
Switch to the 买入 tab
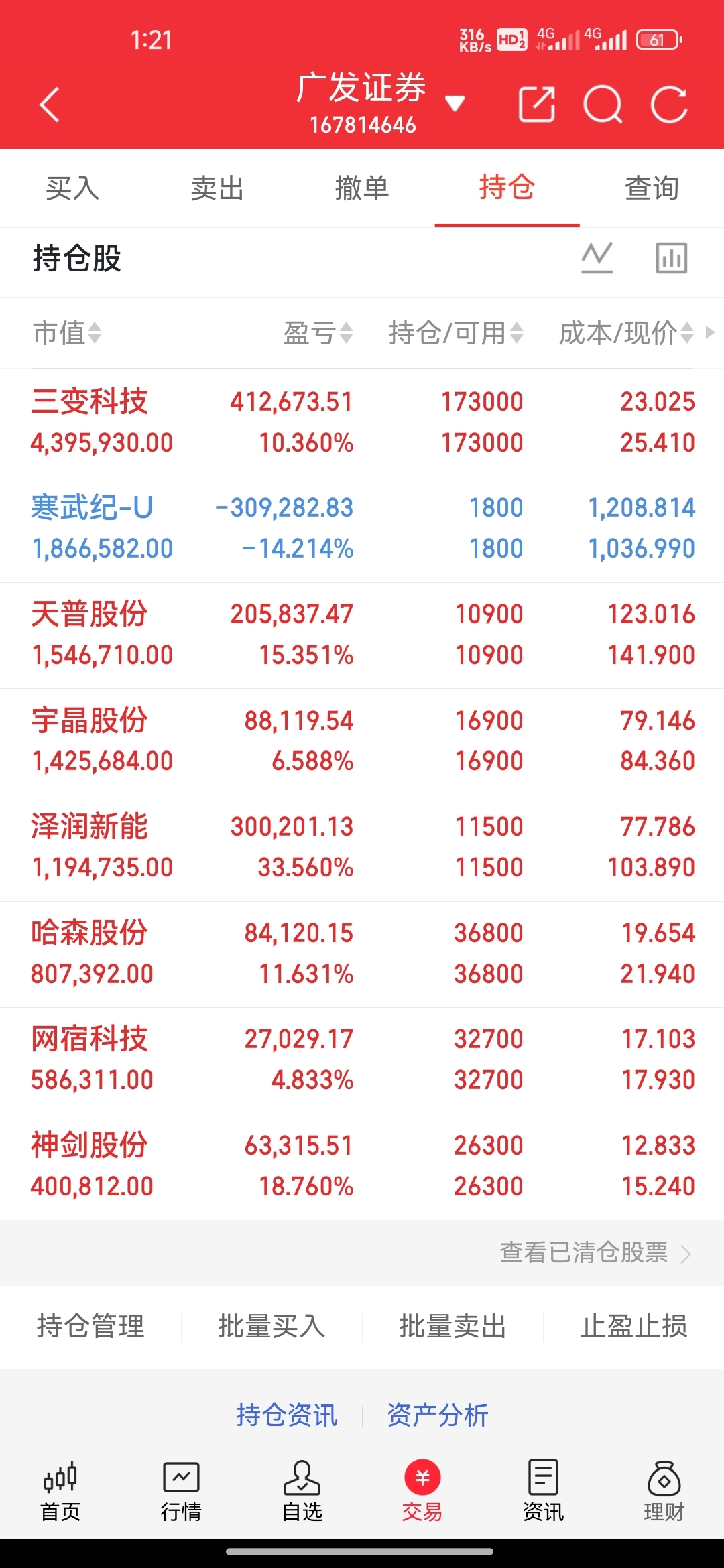coord(72,188)
